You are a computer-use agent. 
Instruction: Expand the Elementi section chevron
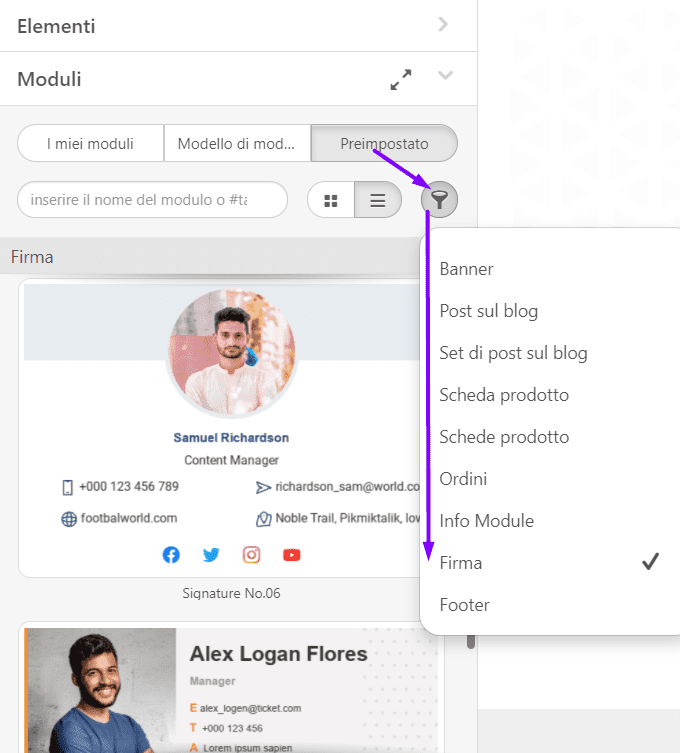pos(443,24)
